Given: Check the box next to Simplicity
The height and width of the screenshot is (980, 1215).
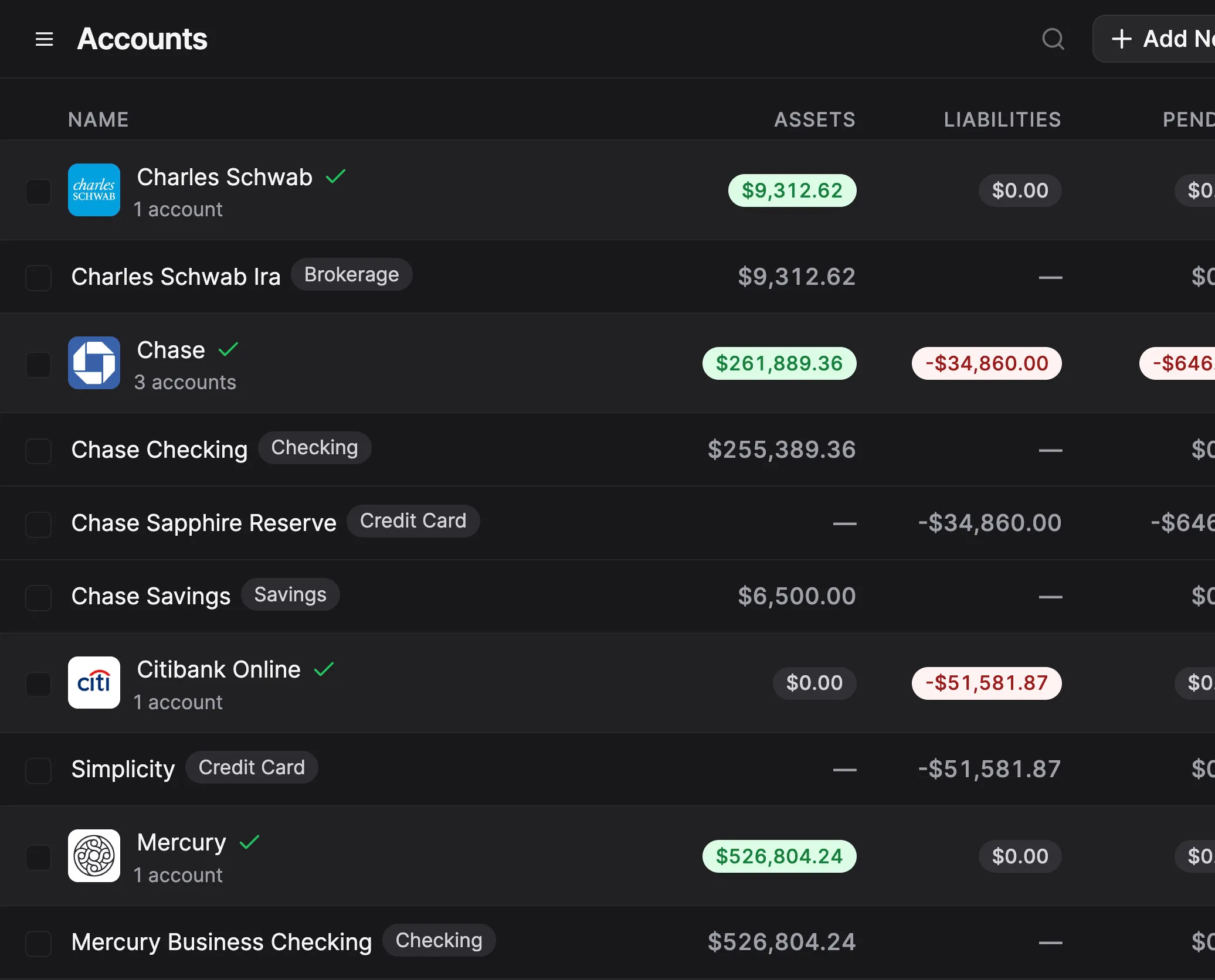Looking at the screenshot, I should tap(38, 770).
